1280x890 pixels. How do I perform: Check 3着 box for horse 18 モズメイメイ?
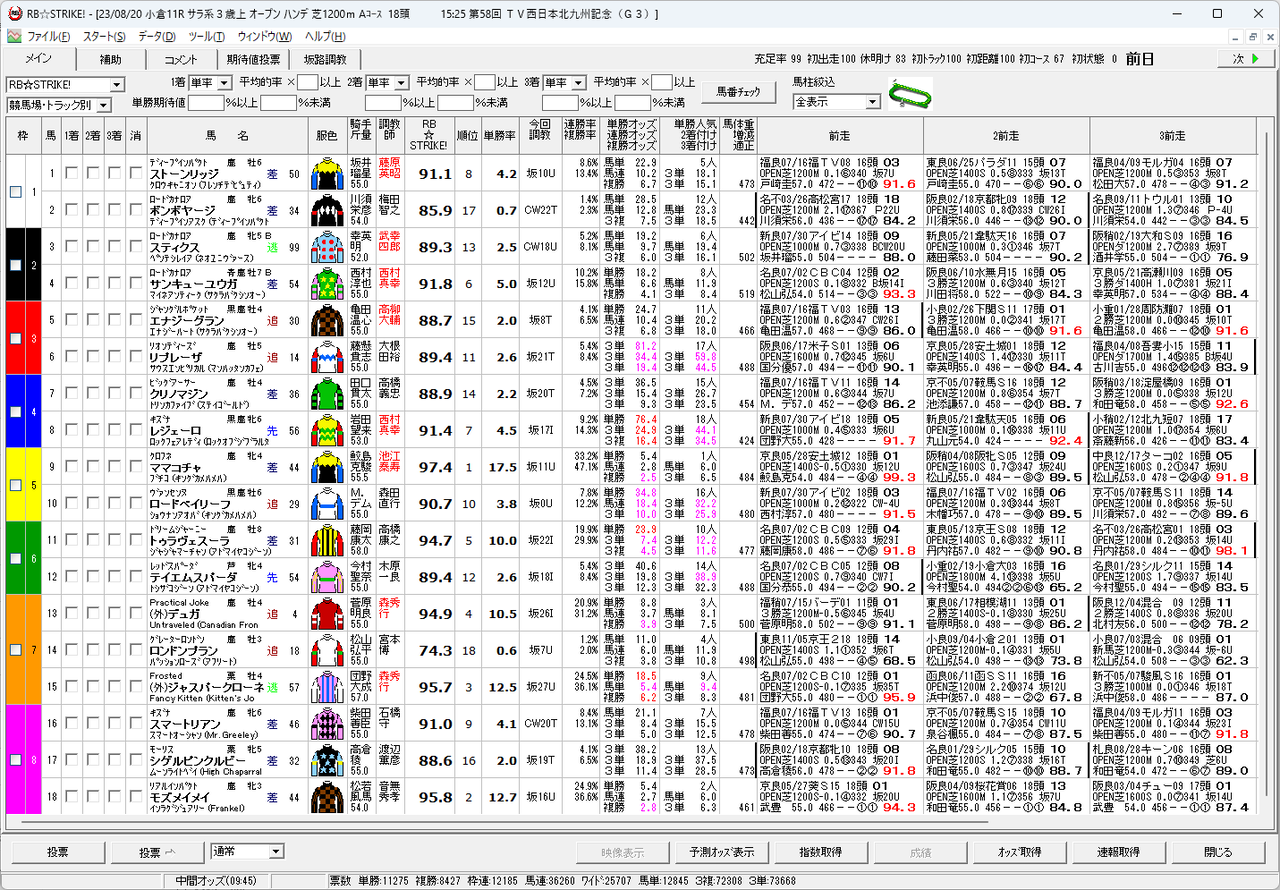(x=115, y=796)
